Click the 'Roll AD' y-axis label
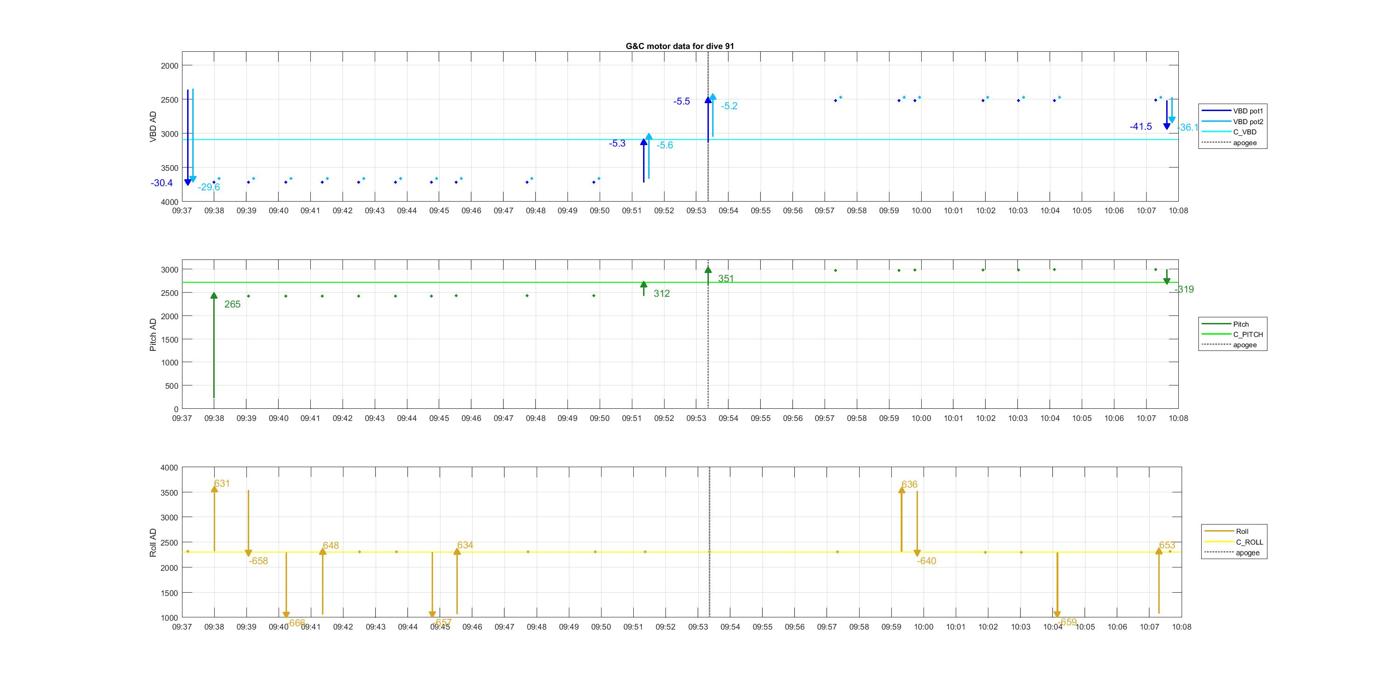The height and width of the screenshot is (693, 1400). point(154,543)
